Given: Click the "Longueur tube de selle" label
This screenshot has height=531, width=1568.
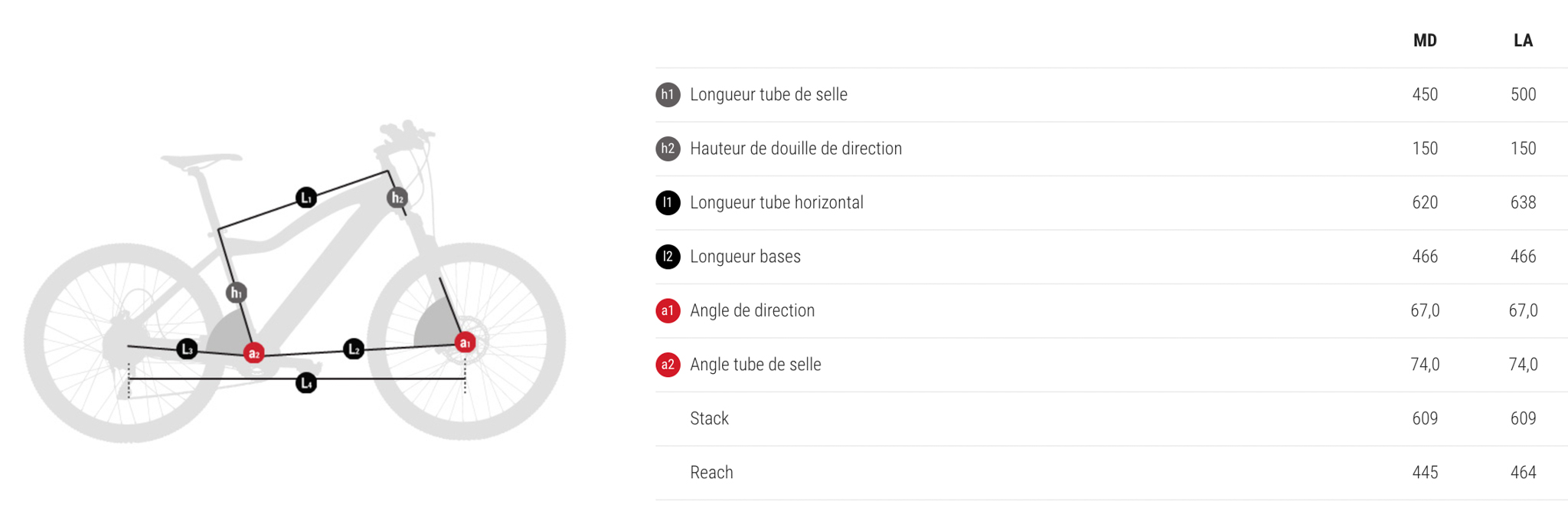Looking at the screenshot, I should [x=769, y=95].
